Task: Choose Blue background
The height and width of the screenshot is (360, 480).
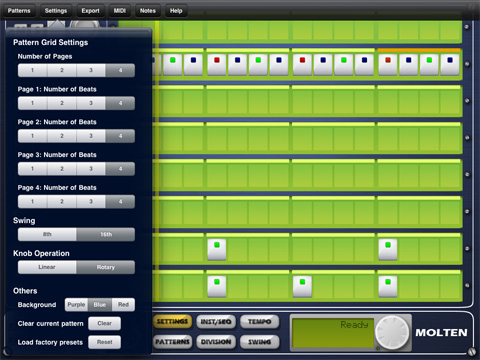Action: 100,305
